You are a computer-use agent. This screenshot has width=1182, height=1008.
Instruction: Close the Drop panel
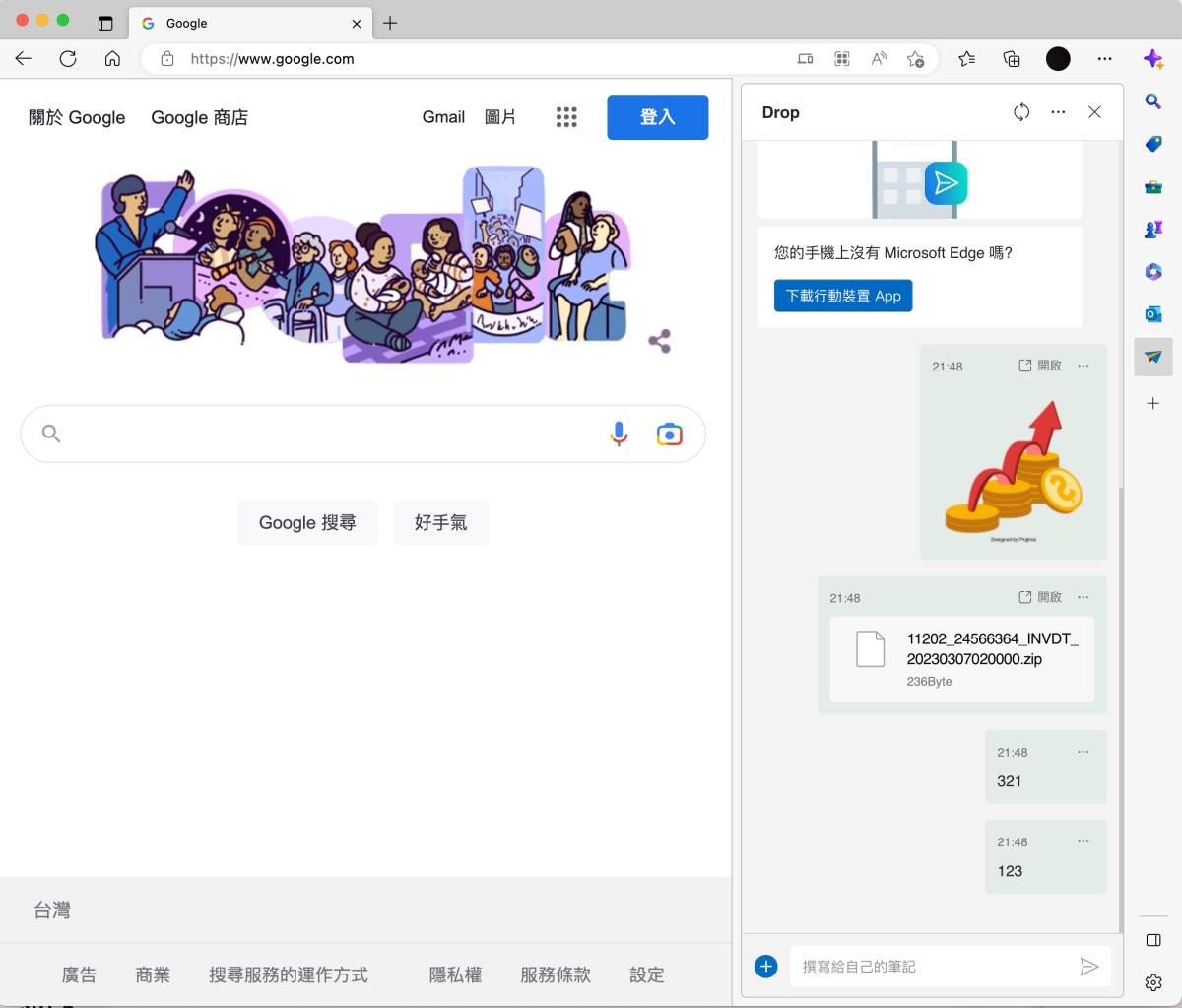click(1094, 112)
